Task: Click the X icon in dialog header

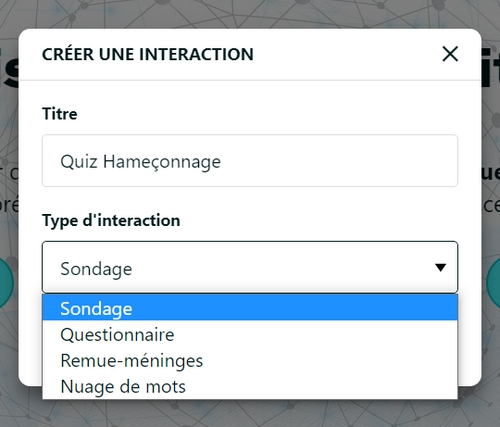Action: [450, 54]
